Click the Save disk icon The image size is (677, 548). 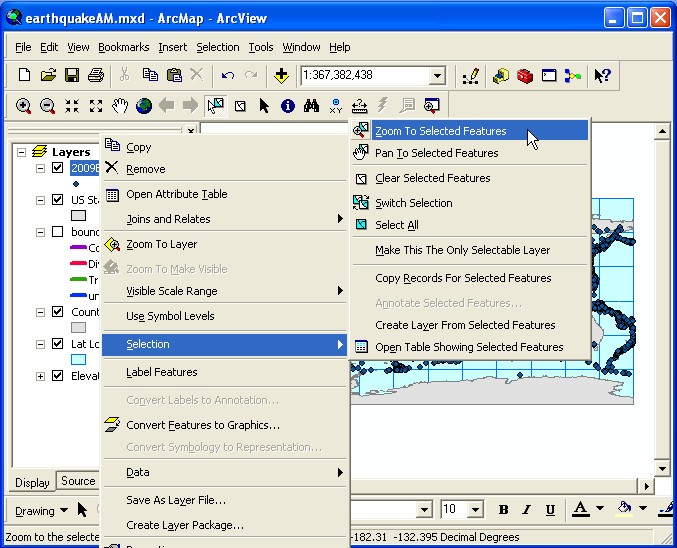click(72, 75)
